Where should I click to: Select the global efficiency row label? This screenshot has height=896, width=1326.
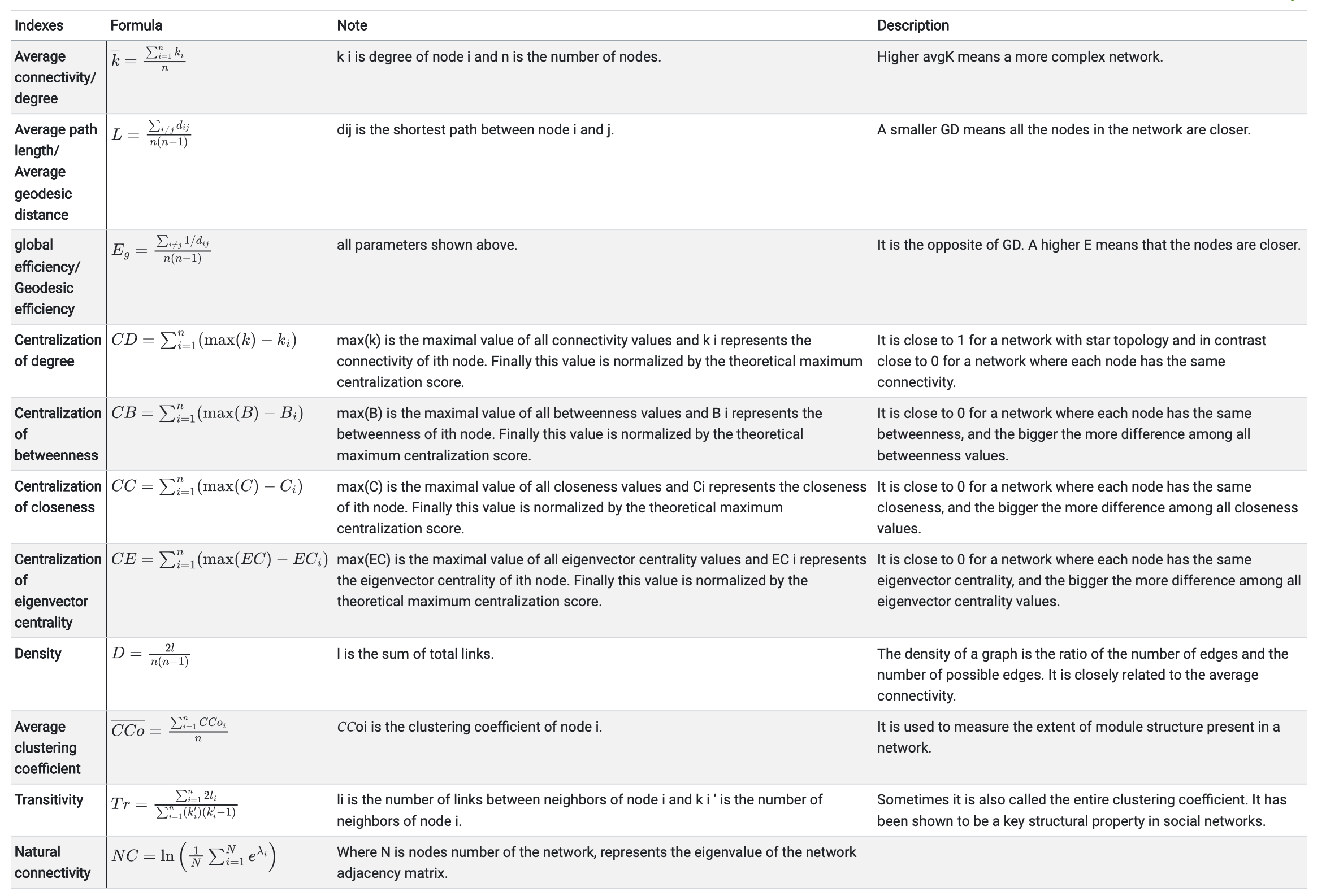click(47, 277)
